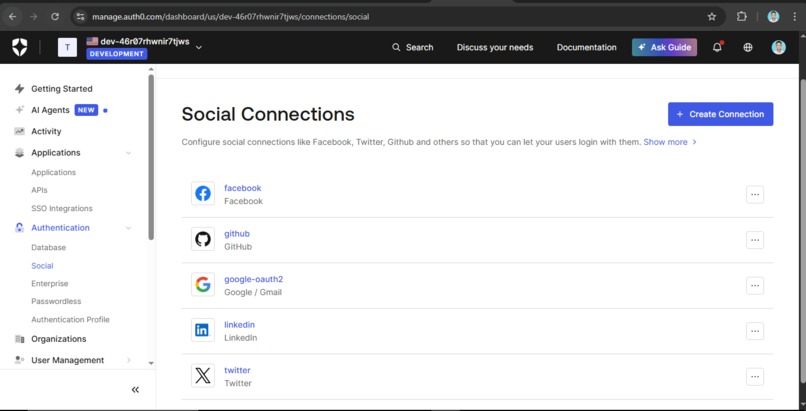
Task: Bookmark this page with star icon
Action: click(x=711, y=17)
